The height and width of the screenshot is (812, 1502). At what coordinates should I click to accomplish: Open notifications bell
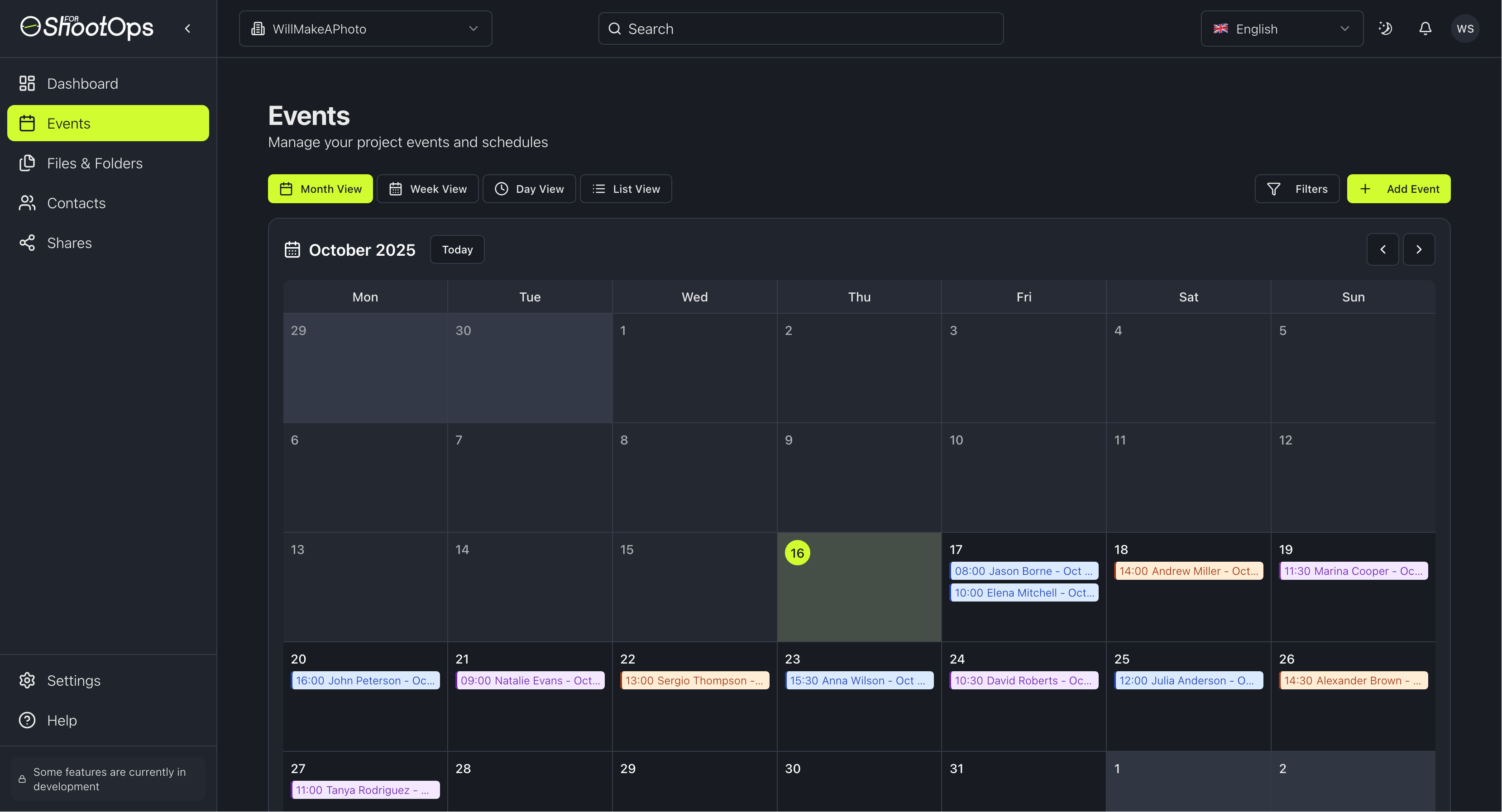1425,29
